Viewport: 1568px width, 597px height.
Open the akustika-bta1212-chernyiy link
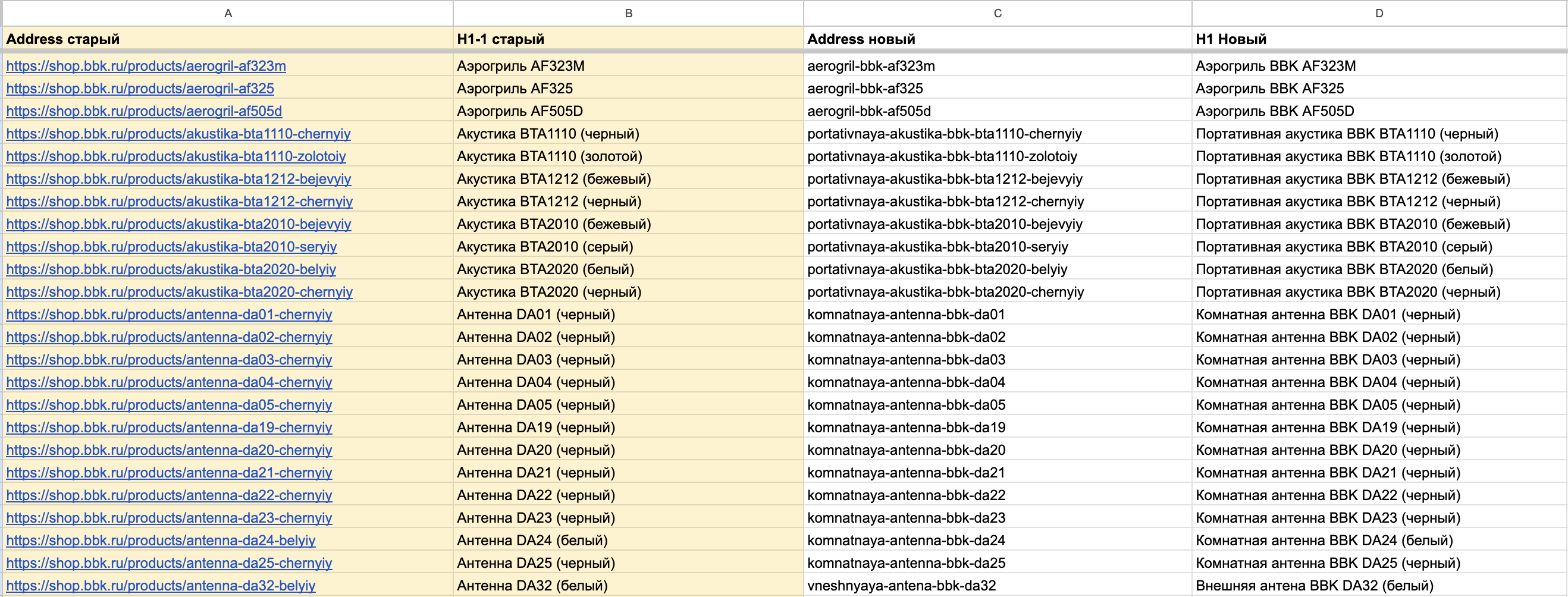(x=180, y=201)
